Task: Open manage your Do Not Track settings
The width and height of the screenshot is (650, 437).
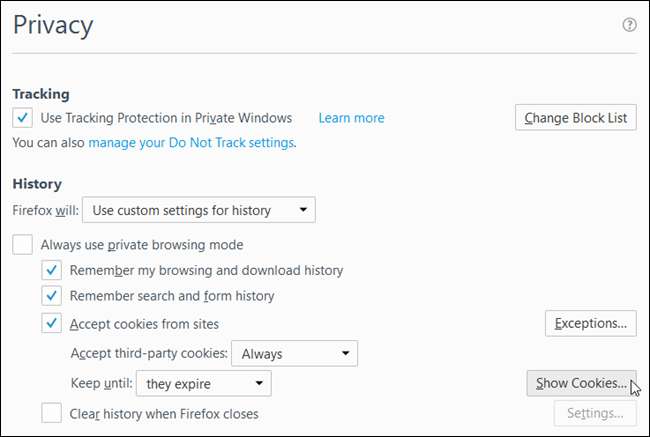Action: coord(191,143)
